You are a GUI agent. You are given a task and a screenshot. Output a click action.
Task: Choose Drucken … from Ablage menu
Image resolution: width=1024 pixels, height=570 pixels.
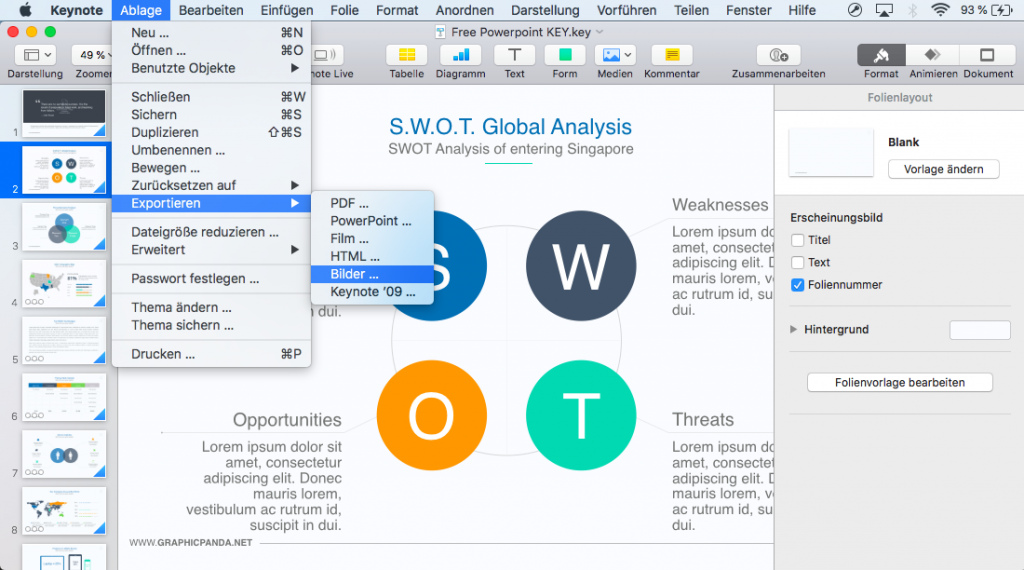tap(212, 354)
